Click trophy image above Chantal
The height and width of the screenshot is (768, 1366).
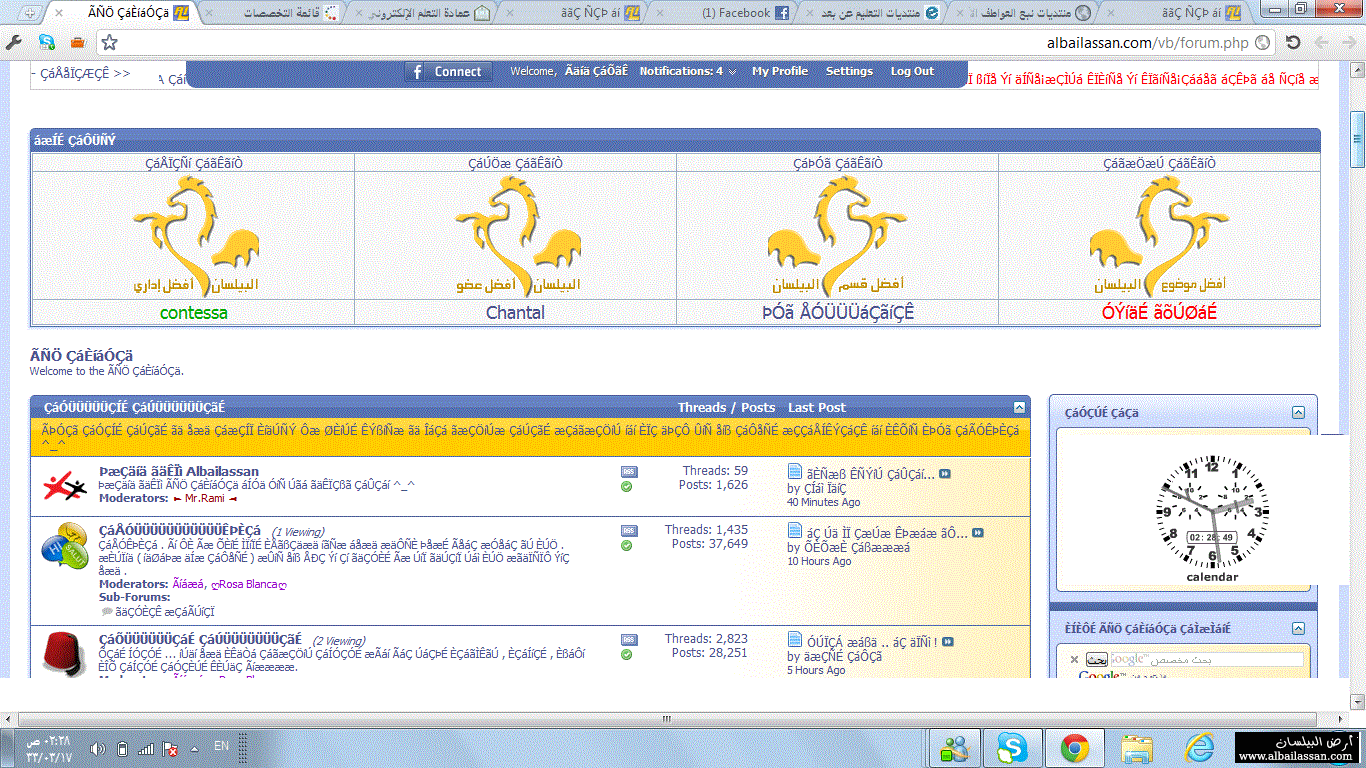[x=516, y=236]
